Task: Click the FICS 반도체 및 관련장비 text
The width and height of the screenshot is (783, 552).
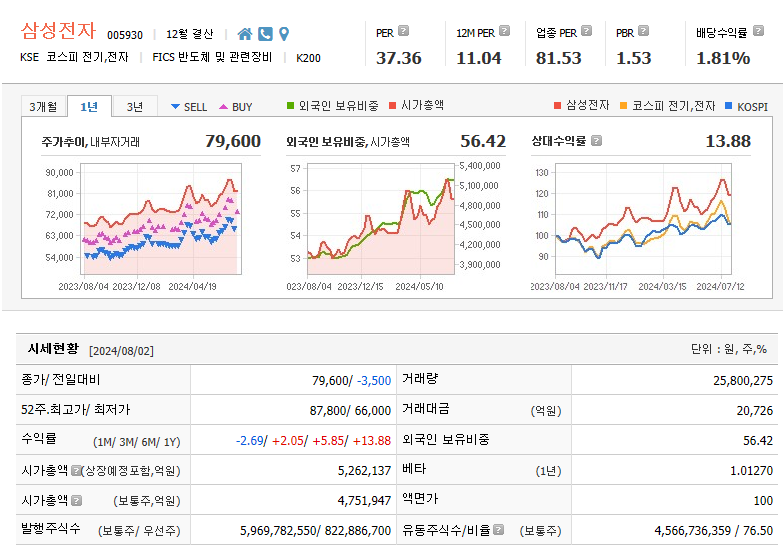Action: pyautogui.click(x=212, y=57)
